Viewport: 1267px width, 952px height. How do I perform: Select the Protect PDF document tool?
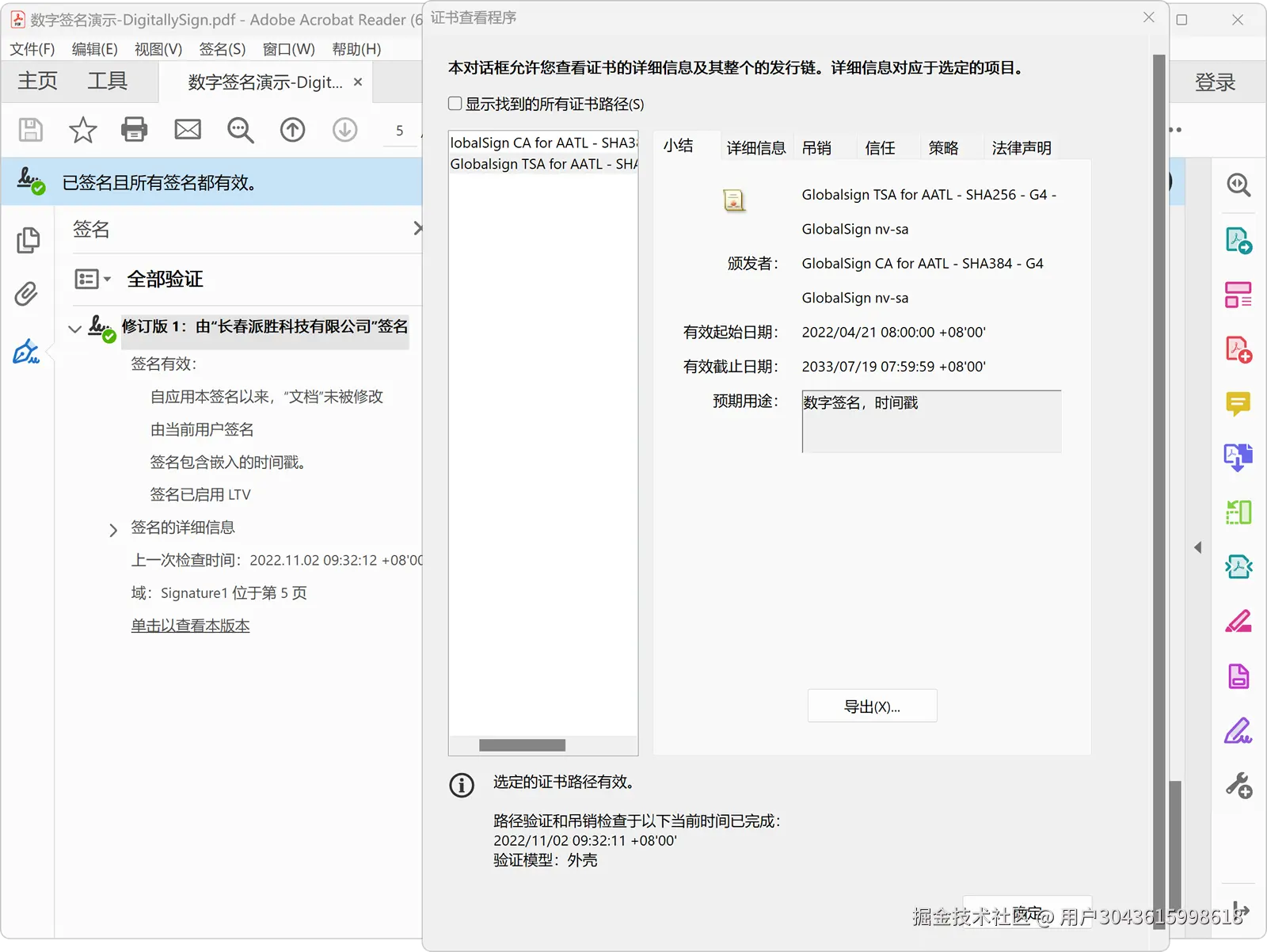point(1238,676)
